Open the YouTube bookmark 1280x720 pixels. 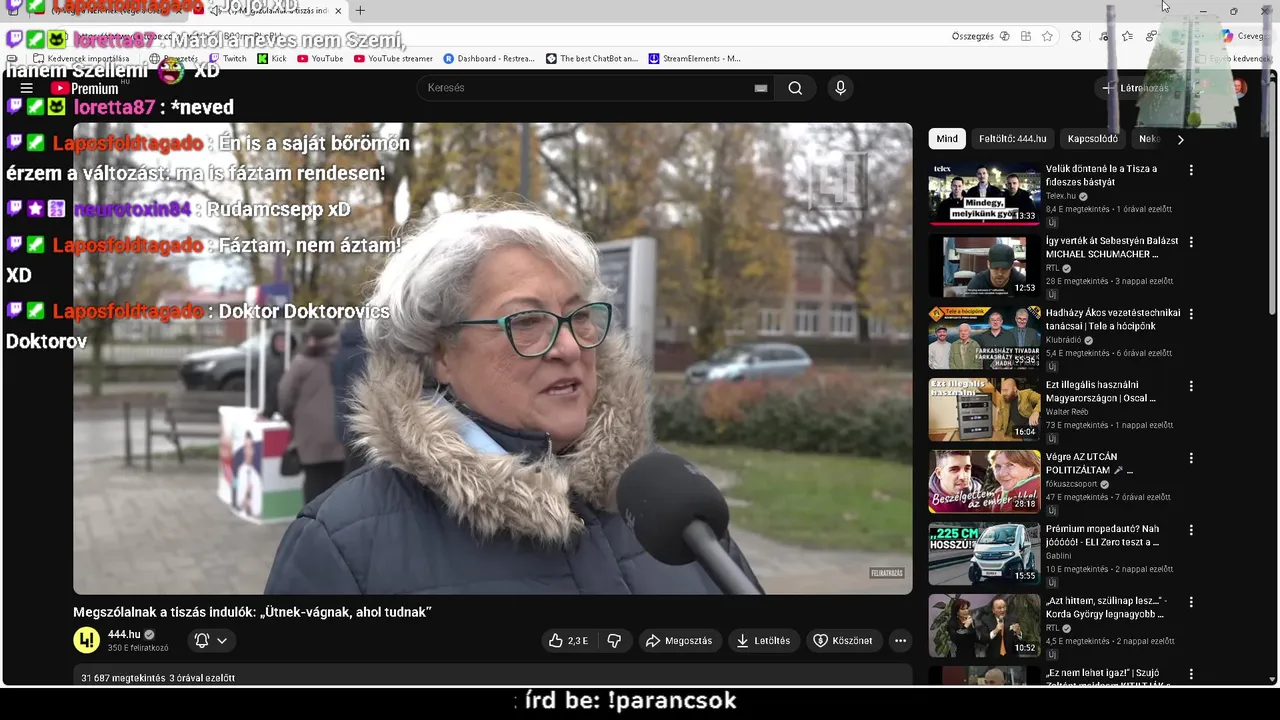[x=319, y=58]
